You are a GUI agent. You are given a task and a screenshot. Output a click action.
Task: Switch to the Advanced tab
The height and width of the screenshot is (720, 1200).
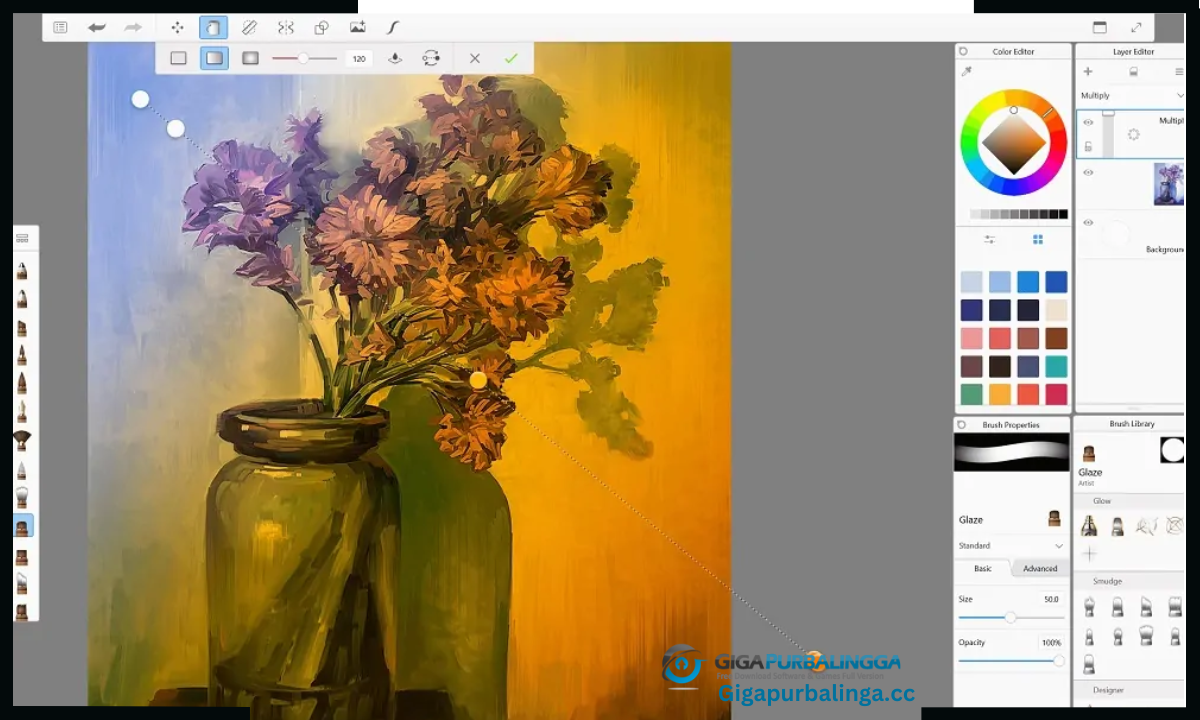pos(1040,568)
